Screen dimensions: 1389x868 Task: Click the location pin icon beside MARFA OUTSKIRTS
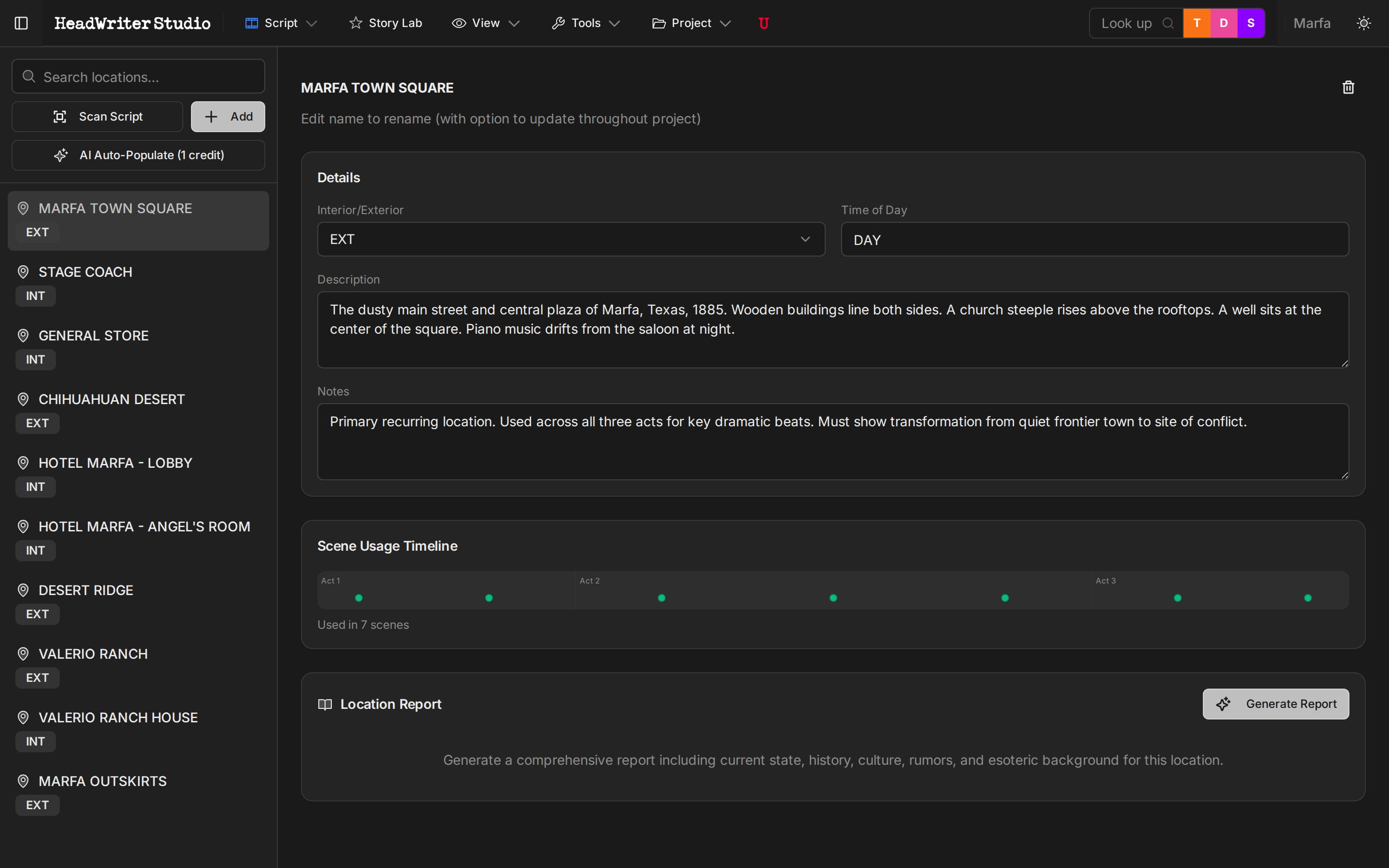point(23,781)
